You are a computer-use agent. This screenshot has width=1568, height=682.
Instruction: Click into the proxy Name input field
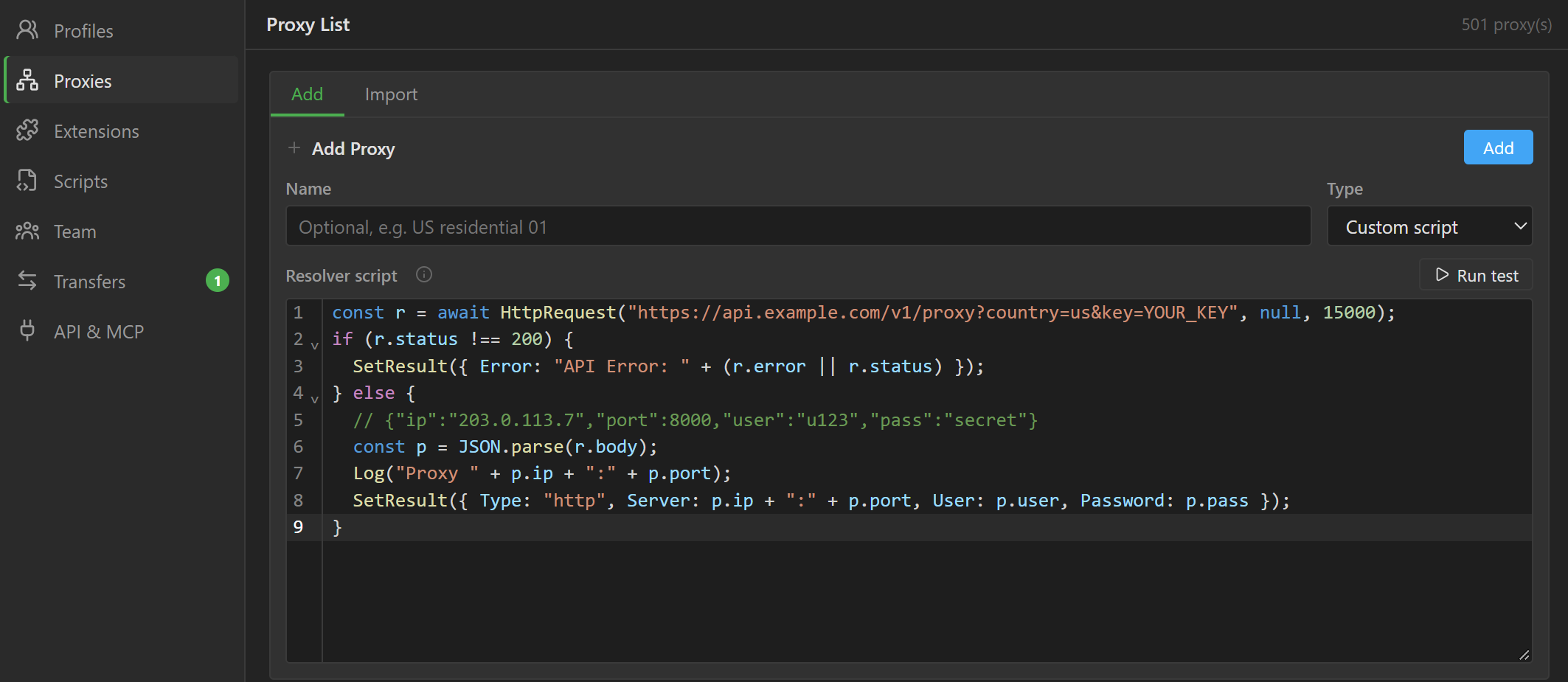click(x=798, y=226)
